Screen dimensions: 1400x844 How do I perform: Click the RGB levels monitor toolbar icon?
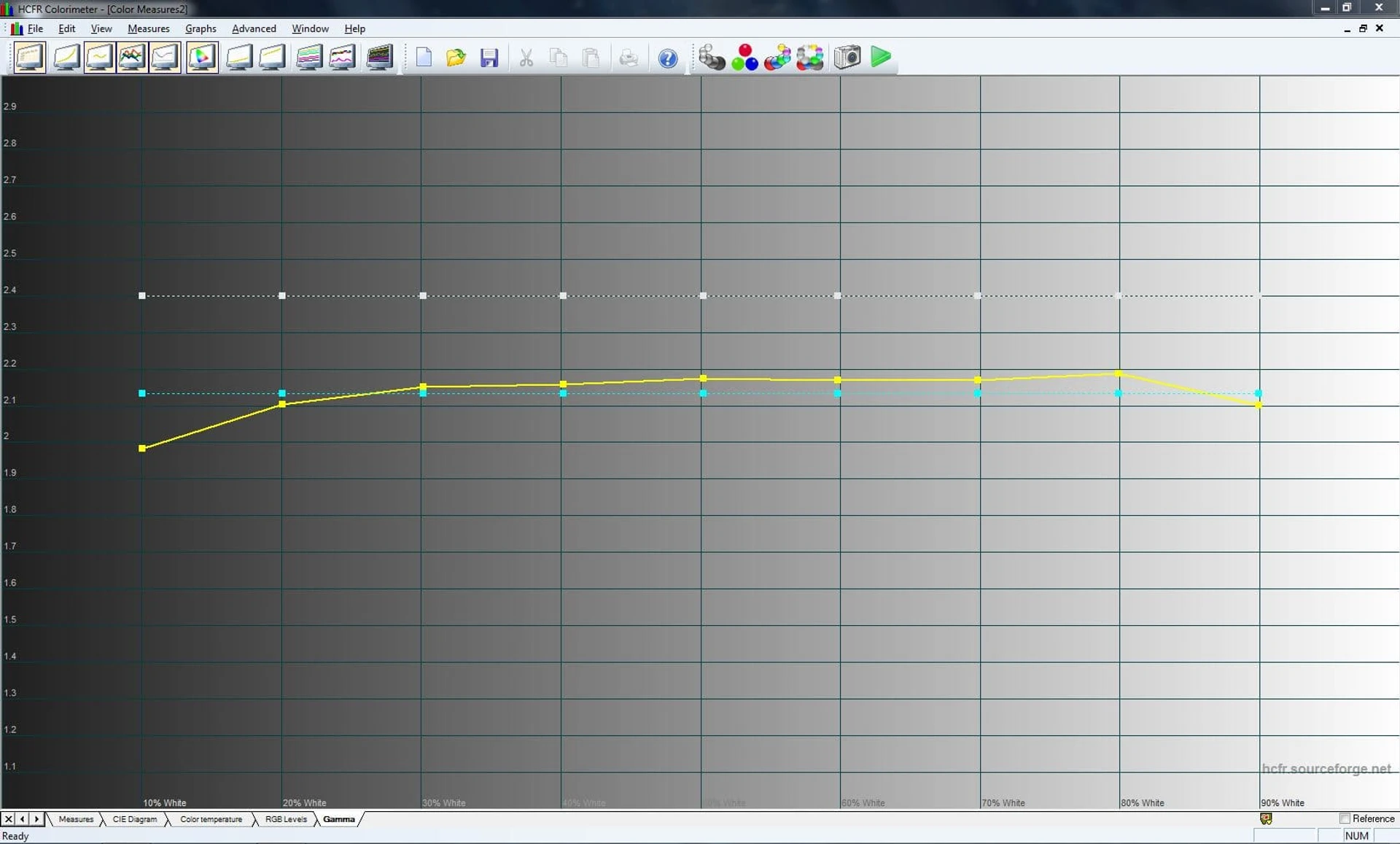[132, 57]
